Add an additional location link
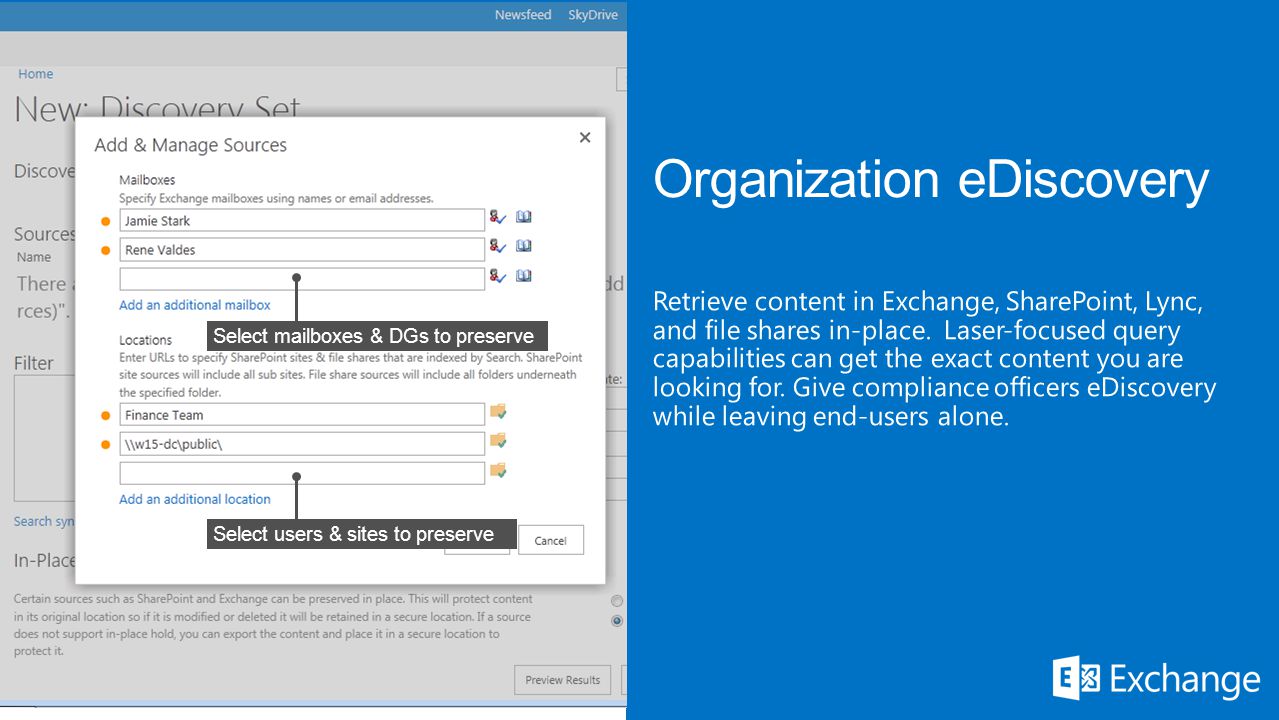This screenshot has height=720, width=1279. pos(195,499)
